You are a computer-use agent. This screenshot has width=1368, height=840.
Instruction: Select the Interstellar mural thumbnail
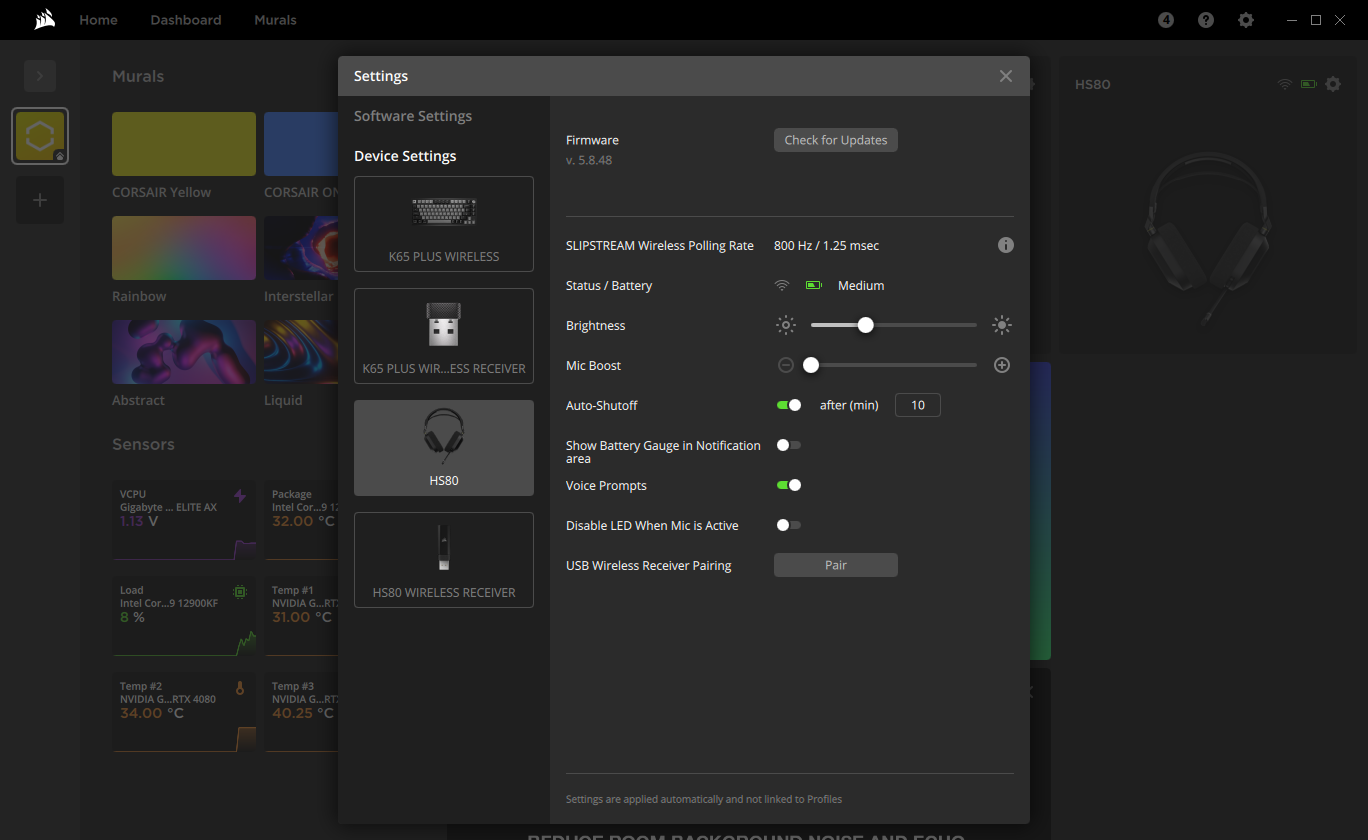point(301,248)
